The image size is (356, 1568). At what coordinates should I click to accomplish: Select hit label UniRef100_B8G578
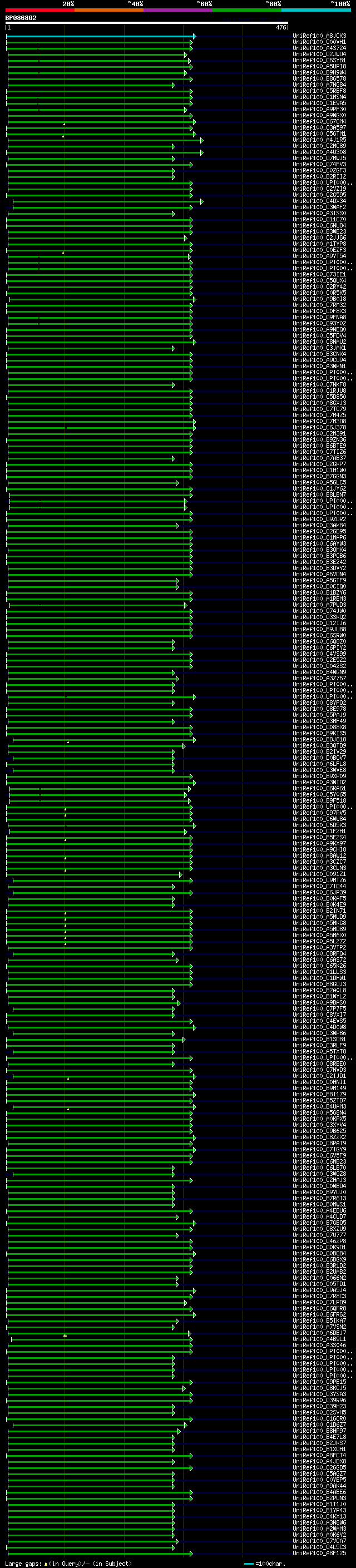[319, 79]
